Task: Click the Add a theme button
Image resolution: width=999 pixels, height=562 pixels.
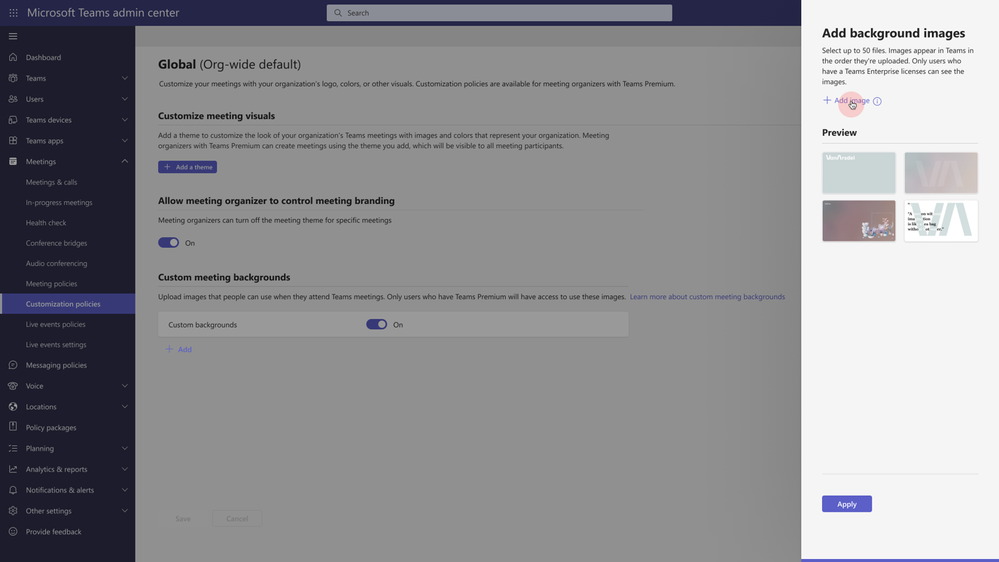Action: click(187, 167)
